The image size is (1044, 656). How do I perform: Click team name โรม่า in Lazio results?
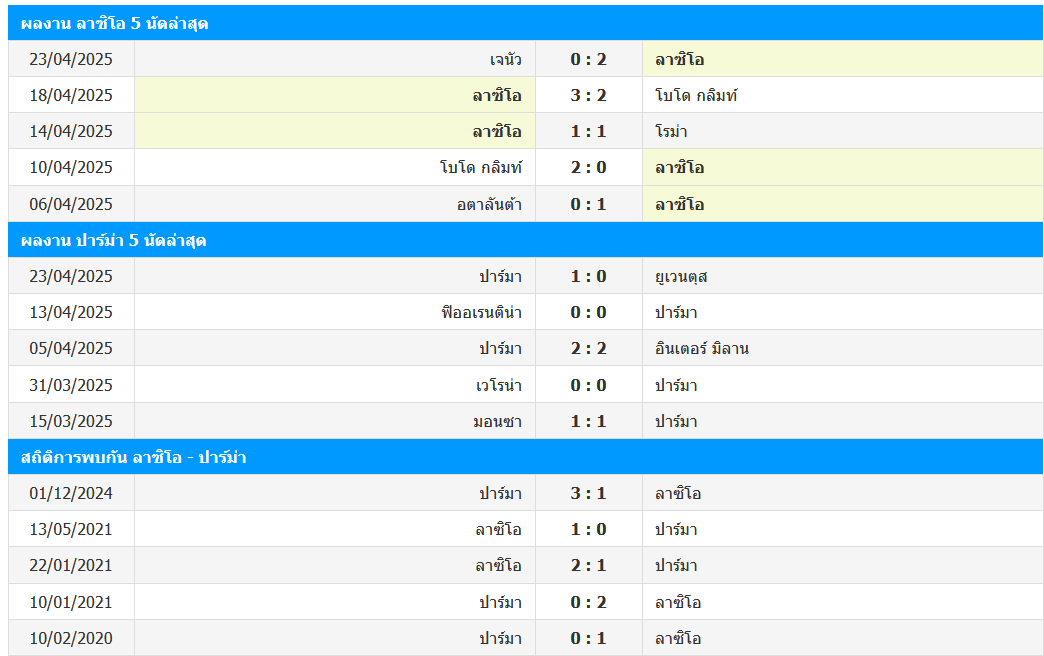pos(671,131)
